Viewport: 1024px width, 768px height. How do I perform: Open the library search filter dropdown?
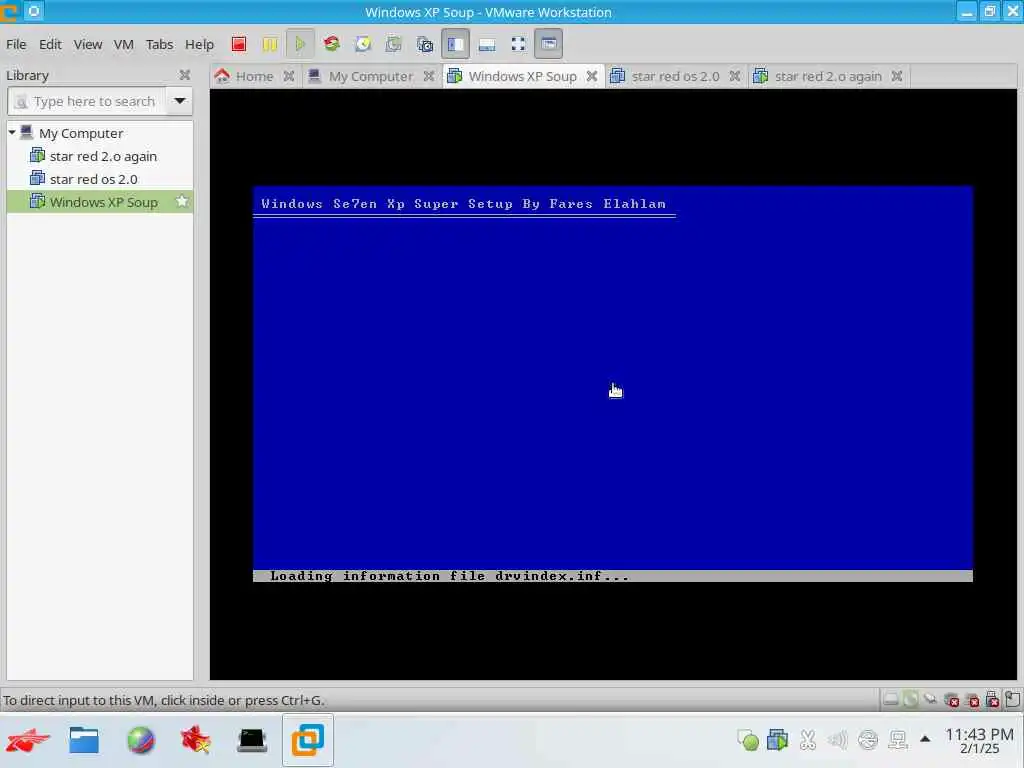pos(180,101)
